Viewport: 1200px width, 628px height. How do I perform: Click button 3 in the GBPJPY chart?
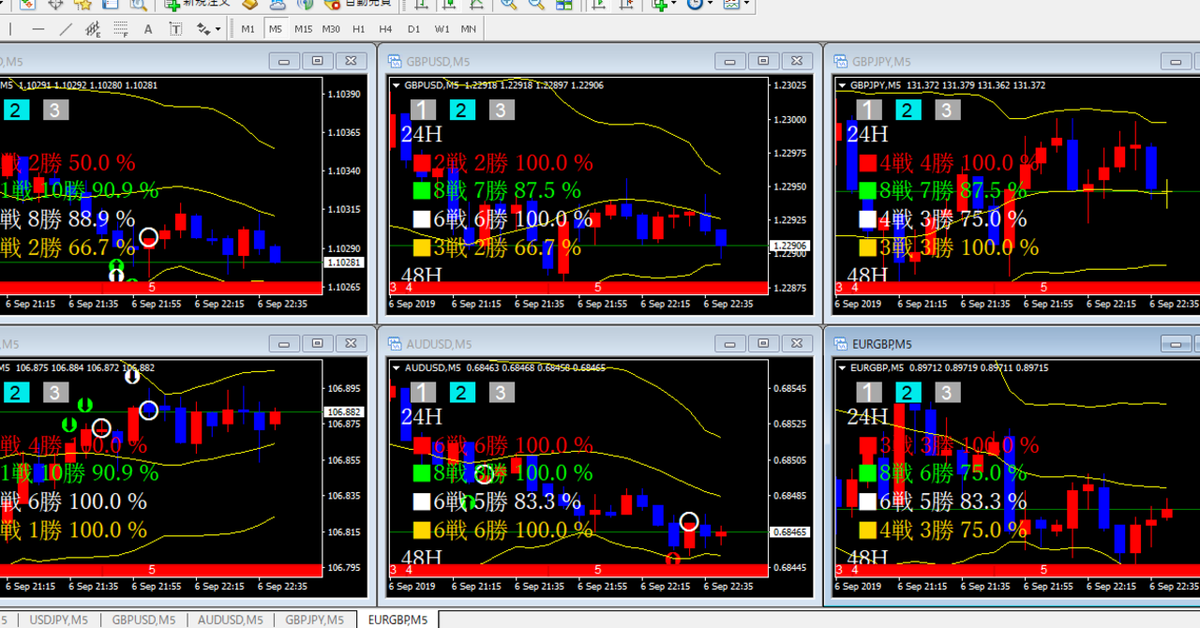coord(947,110)
